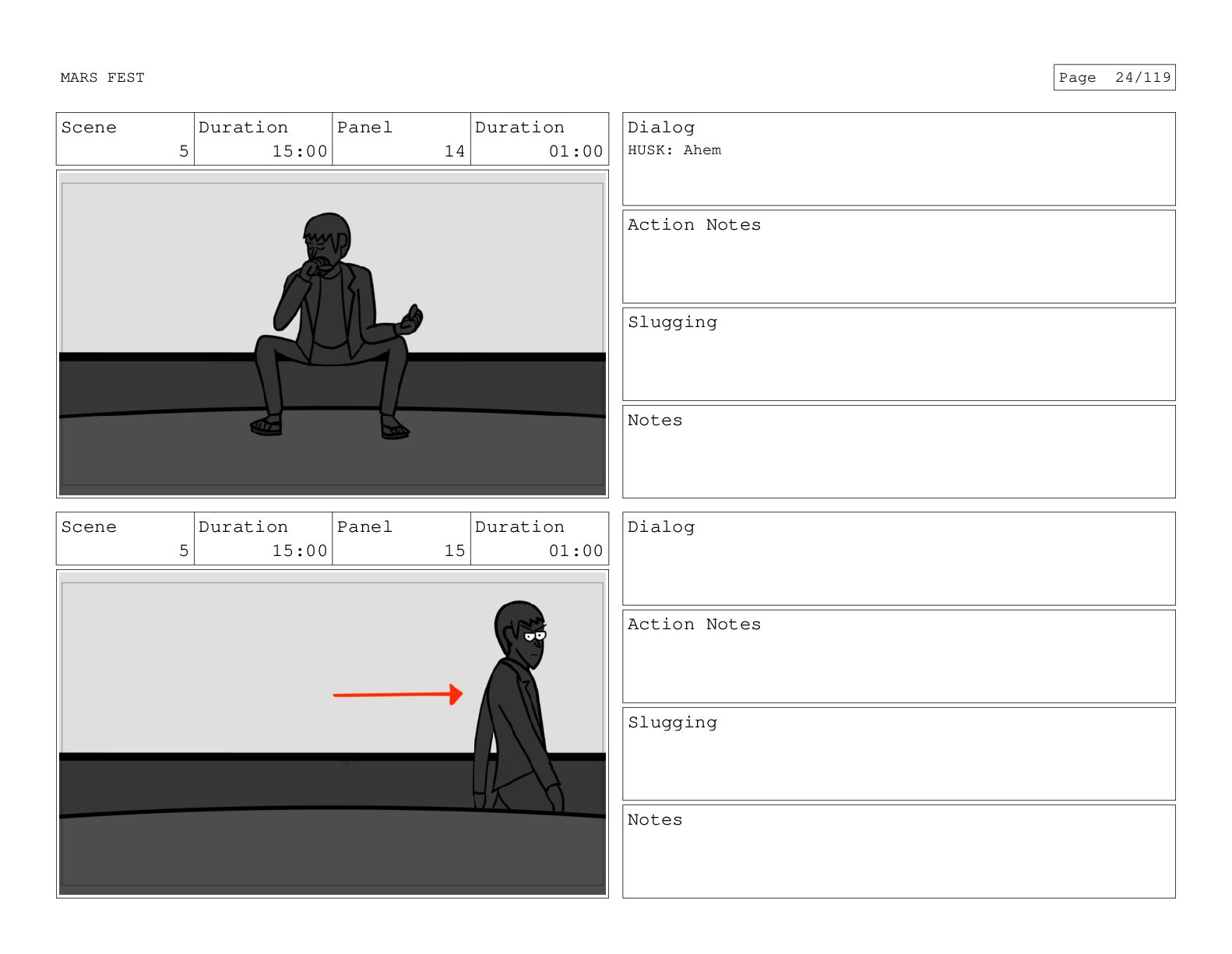Screen dimensions: 1232x954
Task: Click the Scene 5 cell above panel 14
Action: (x=125, y=139)
